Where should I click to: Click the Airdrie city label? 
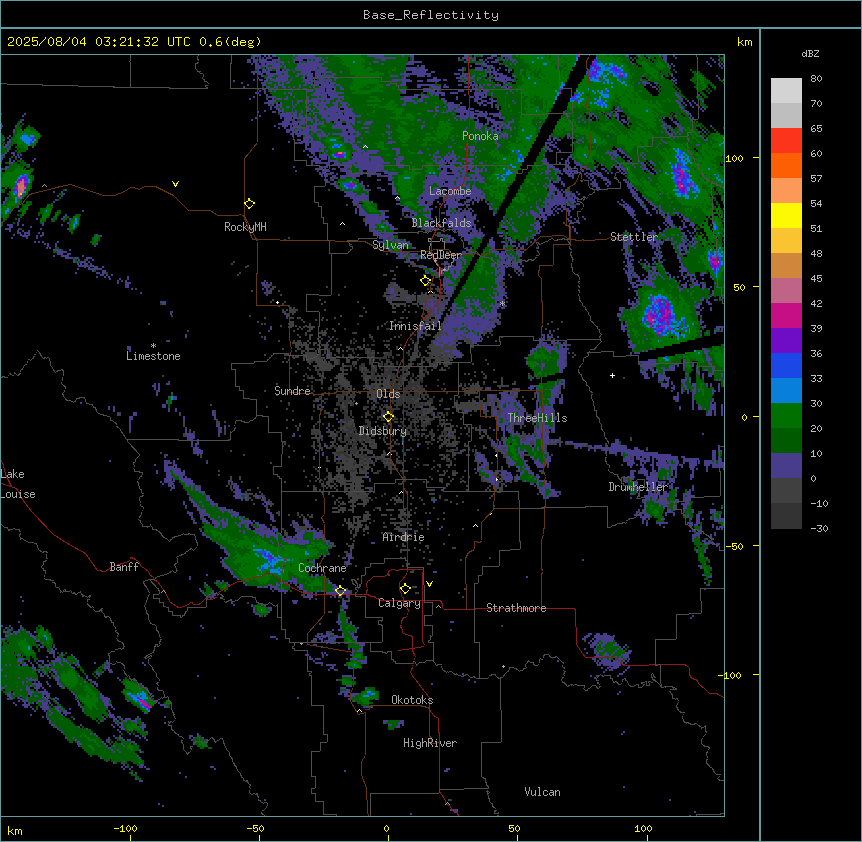[404, 537]
